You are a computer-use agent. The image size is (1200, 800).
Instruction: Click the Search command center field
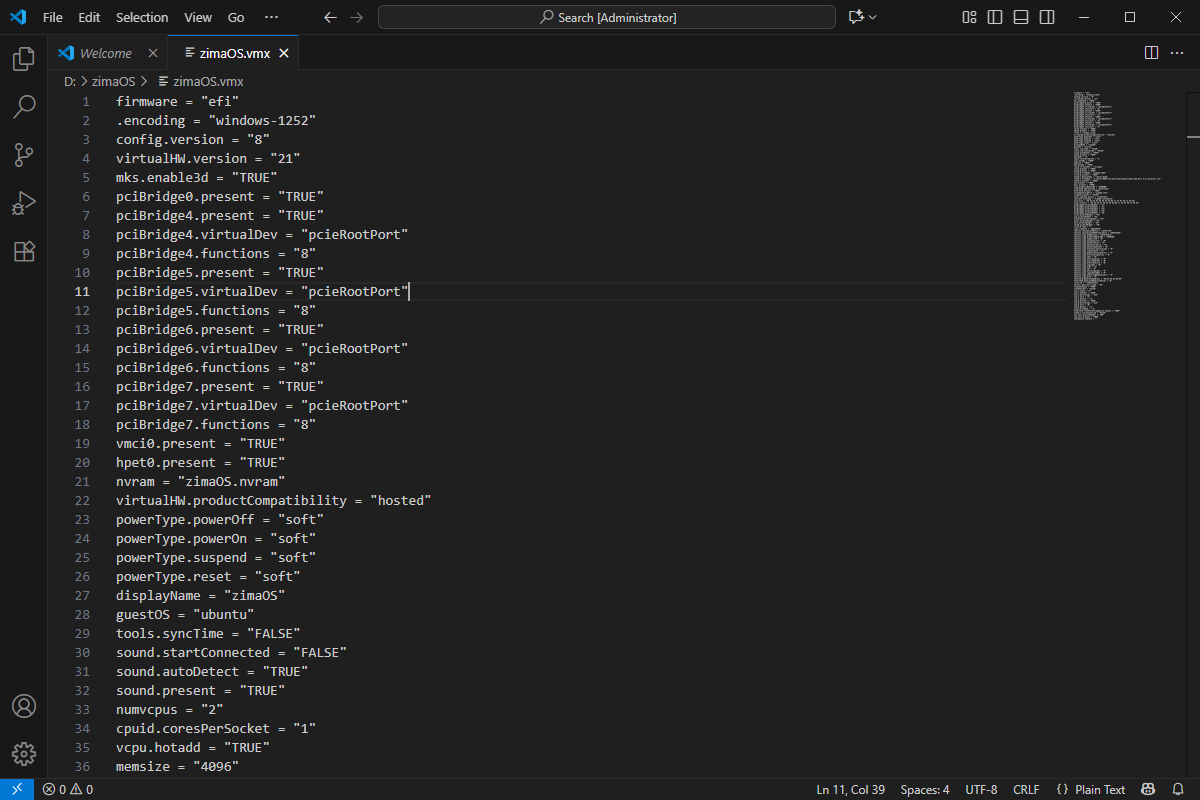(607, 17)
